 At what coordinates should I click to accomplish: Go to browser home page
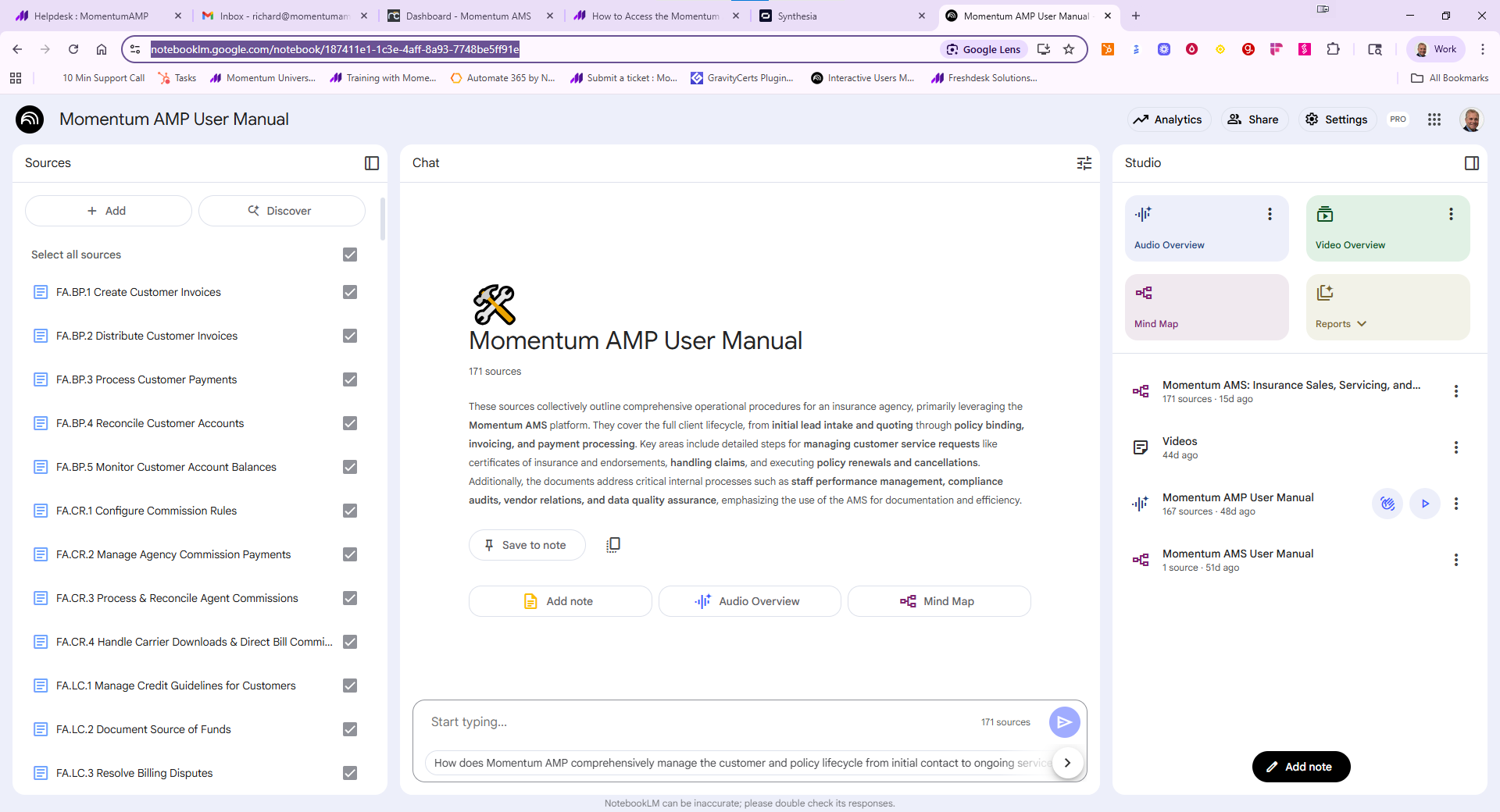tap(102, 49)
